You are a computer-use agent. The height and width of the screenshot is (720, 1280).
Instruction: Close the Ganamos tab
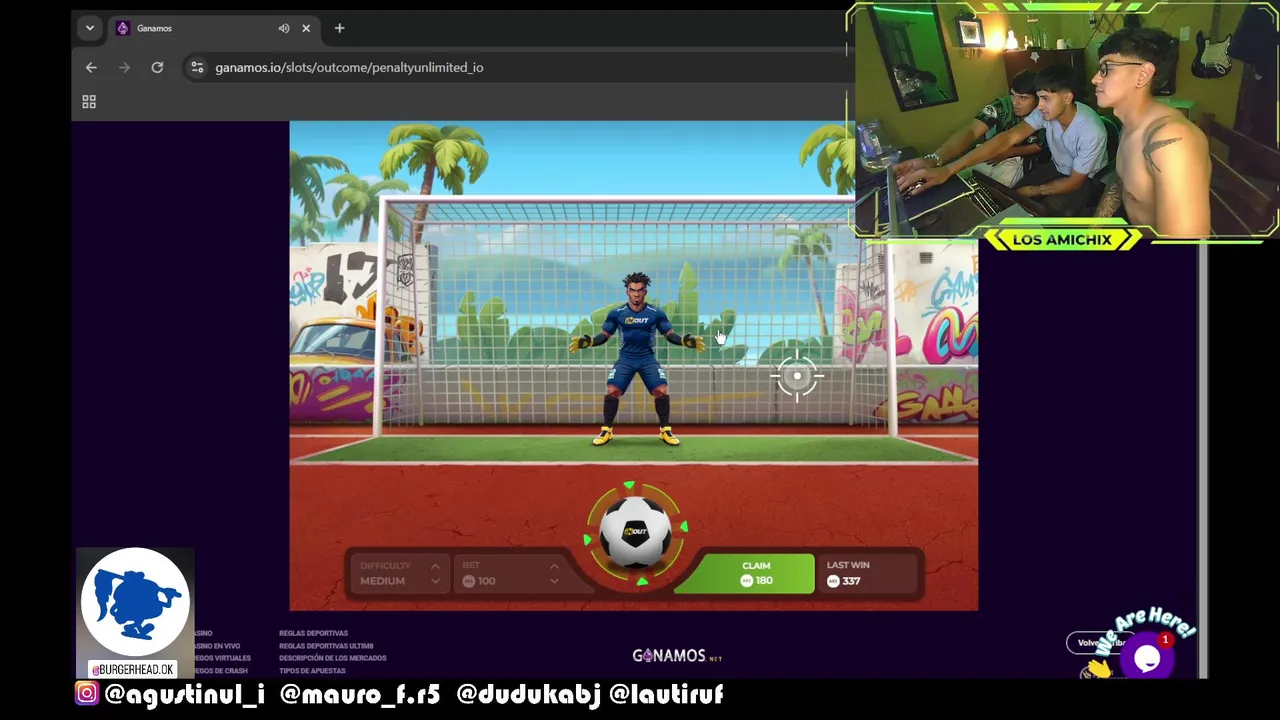(306, 28)
